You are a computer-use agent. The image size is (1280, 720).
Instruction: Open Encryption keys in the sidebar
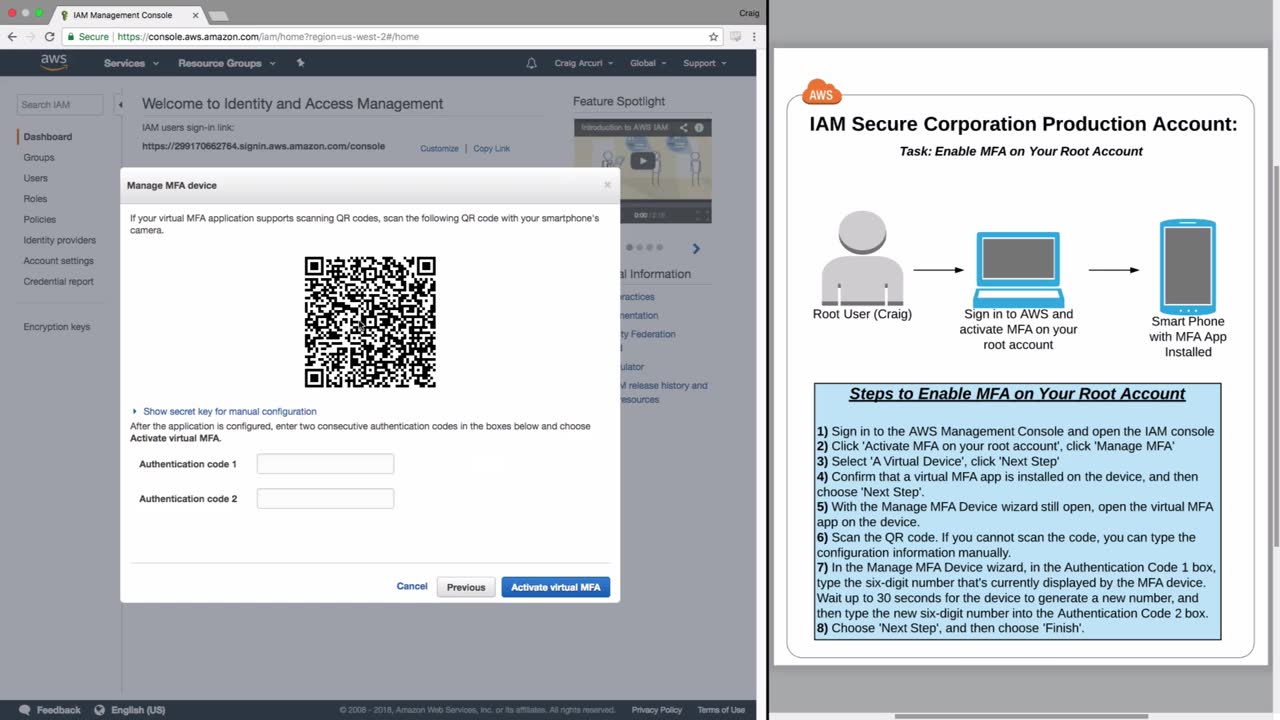point(57,327)
